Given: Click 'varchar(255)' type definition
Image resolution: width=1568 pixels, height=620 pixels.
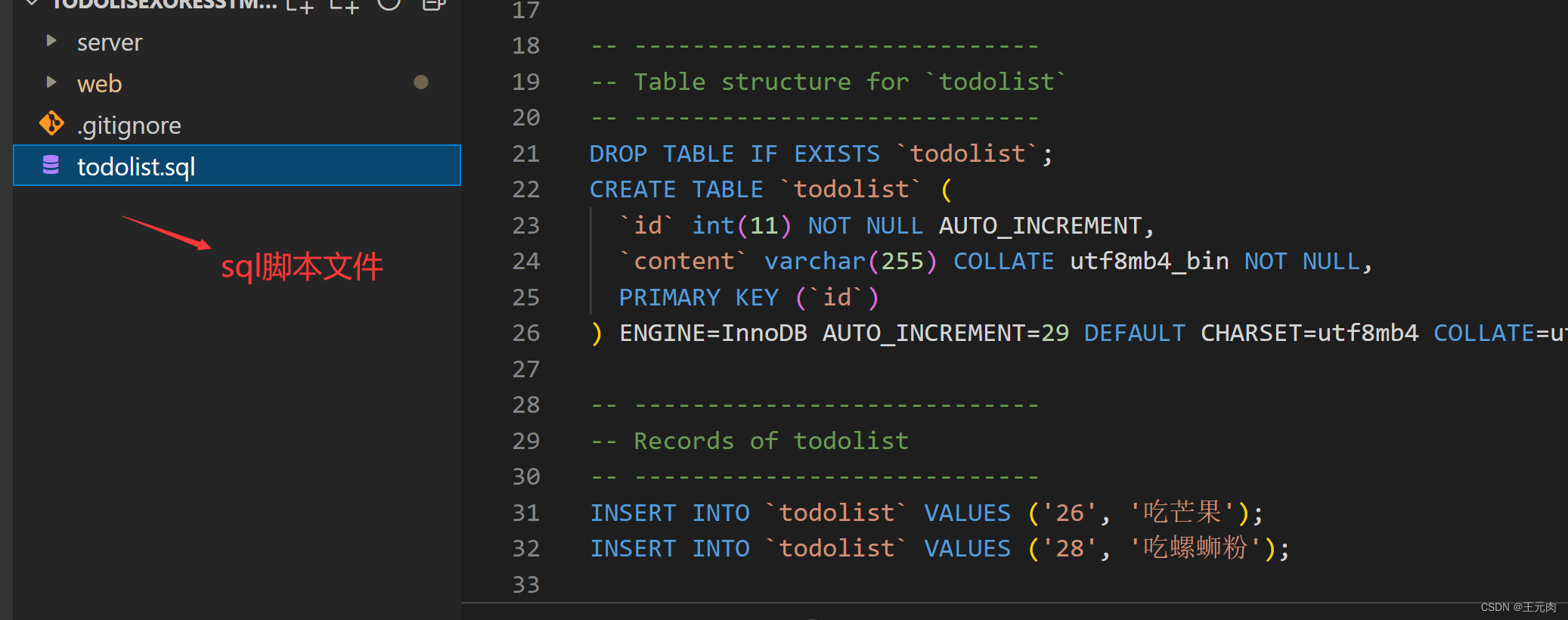Looking at the screenshot, I should (x=851, y=261).
